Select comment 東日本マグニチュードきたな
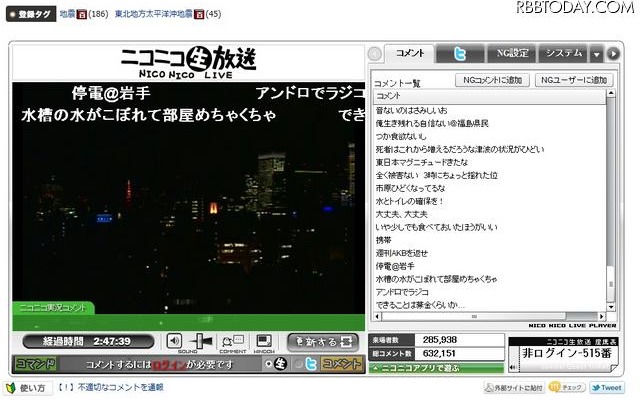 click(422, 162)
